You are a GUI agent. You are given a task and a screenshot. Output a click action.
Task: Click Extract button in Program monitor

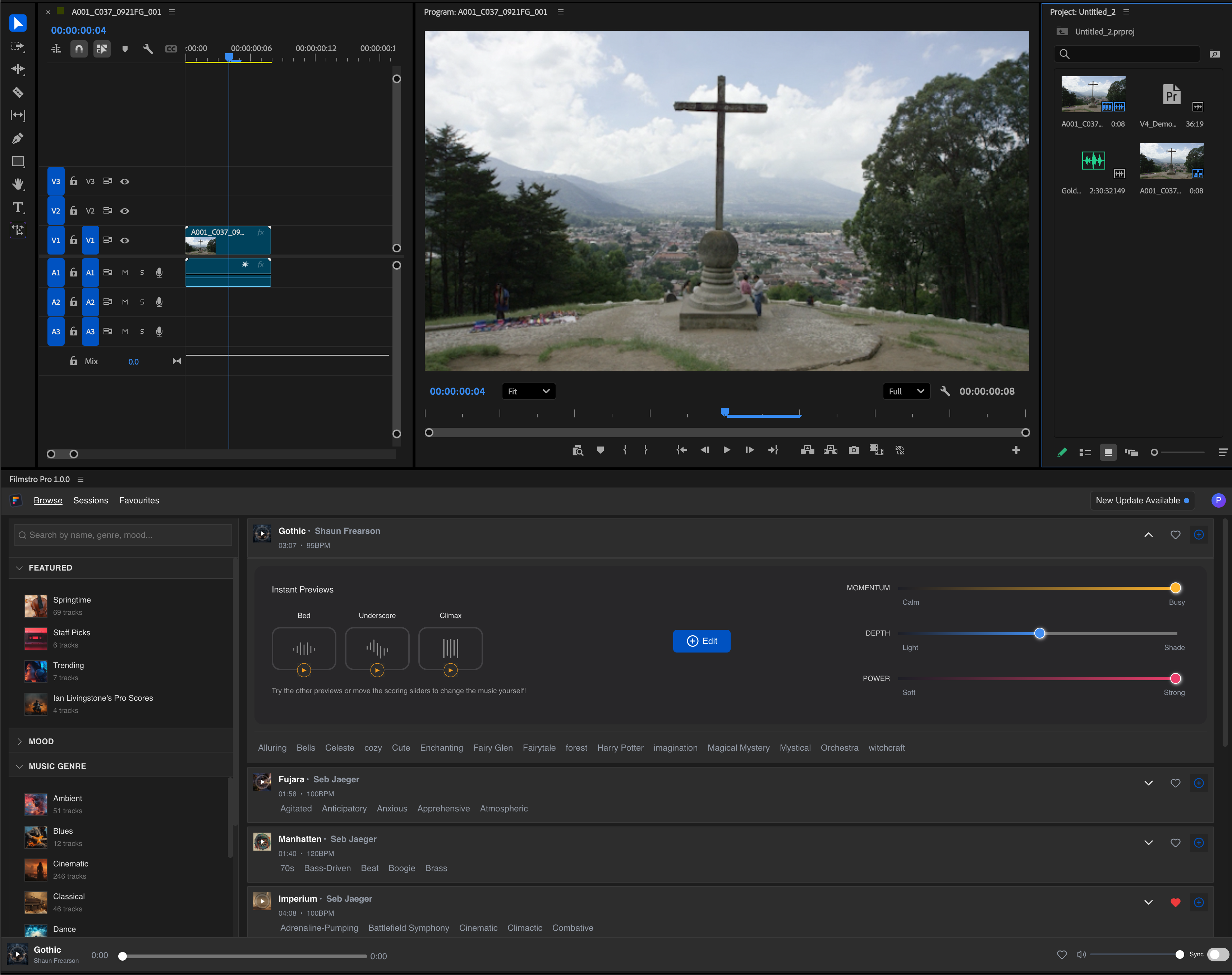click(x=830, y=450)
